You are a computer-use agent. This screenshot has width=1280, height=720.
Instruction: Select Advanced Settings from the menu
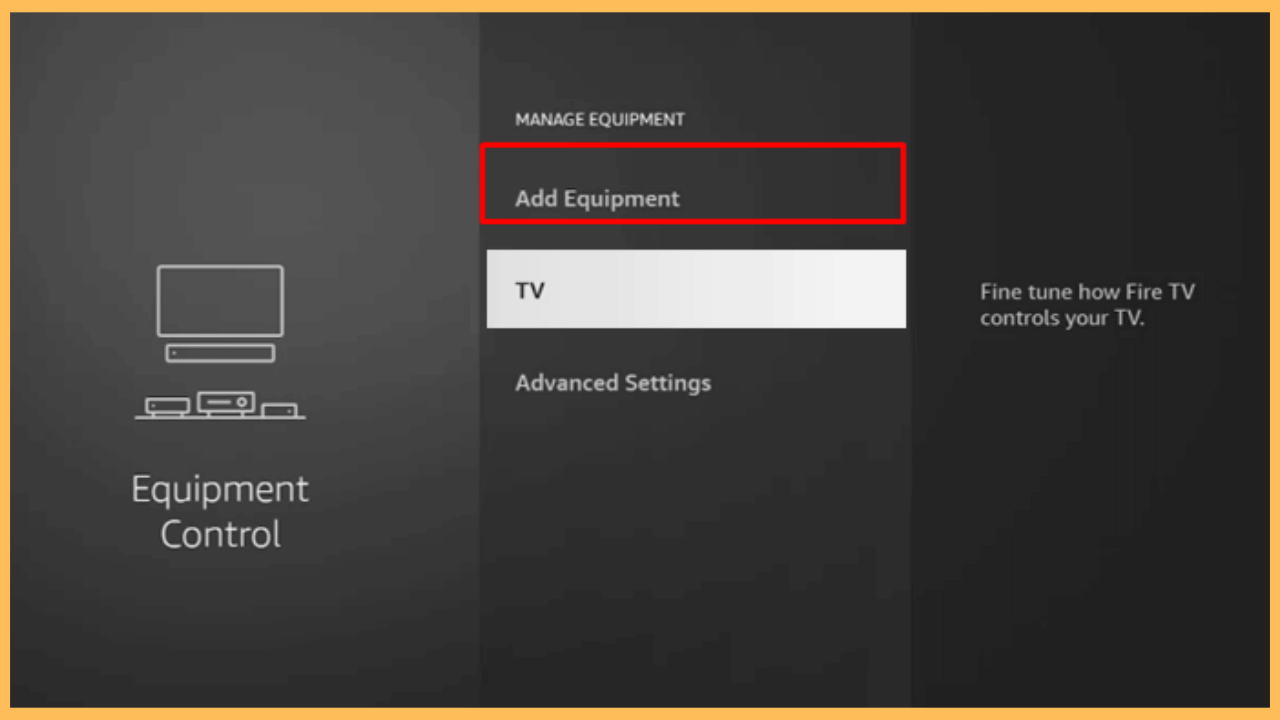coord(613,383)
